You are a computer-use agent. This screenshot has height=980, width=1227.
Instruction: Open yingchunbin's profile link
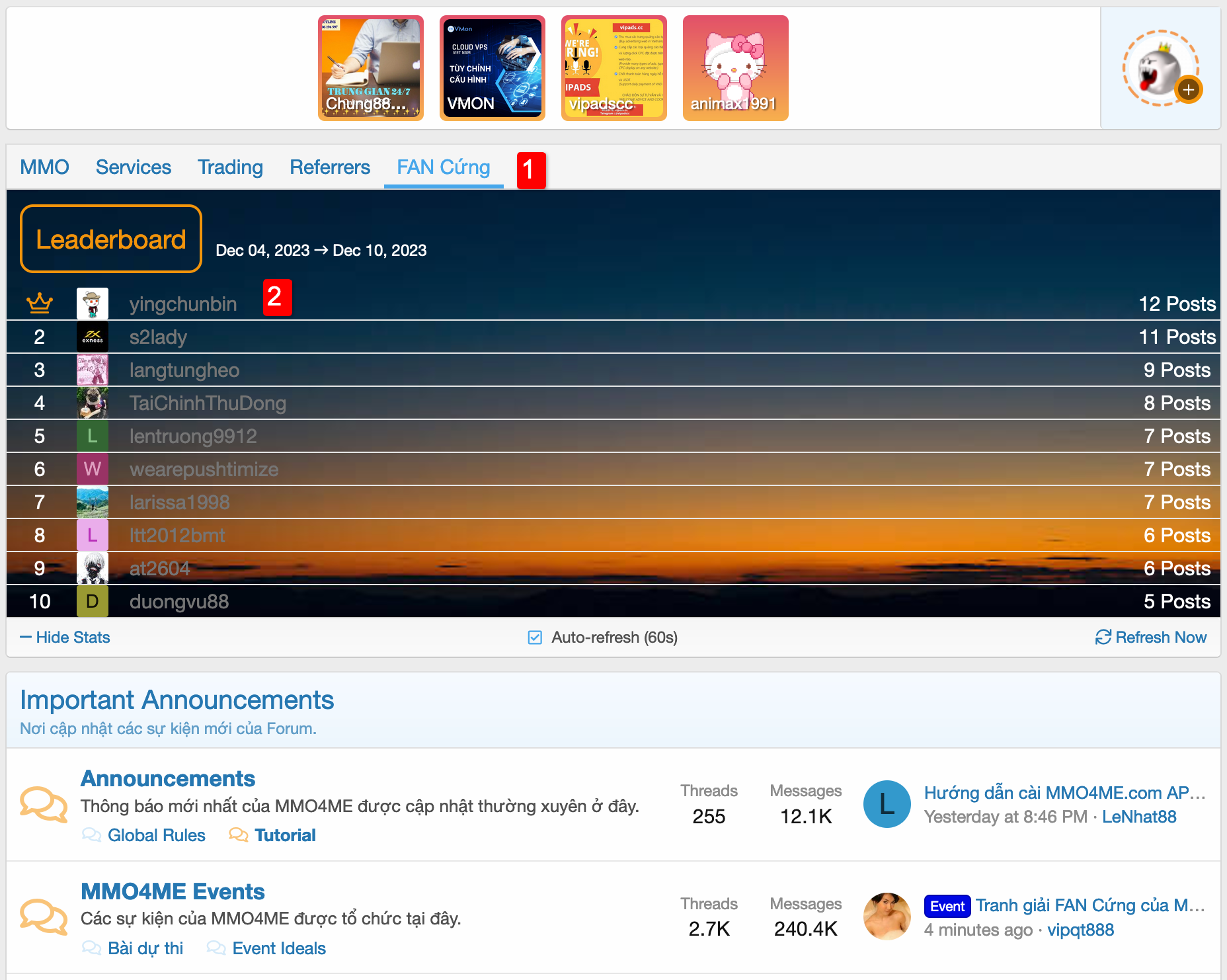(183, 304)
